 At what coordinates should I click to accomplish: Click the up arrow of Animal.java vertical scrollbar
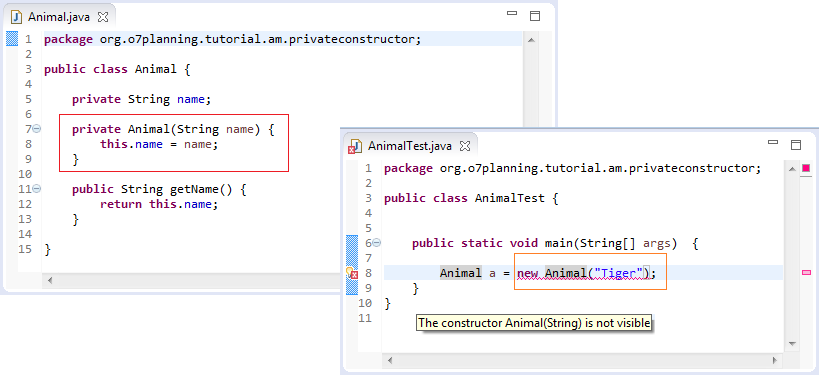pos(530,40)
